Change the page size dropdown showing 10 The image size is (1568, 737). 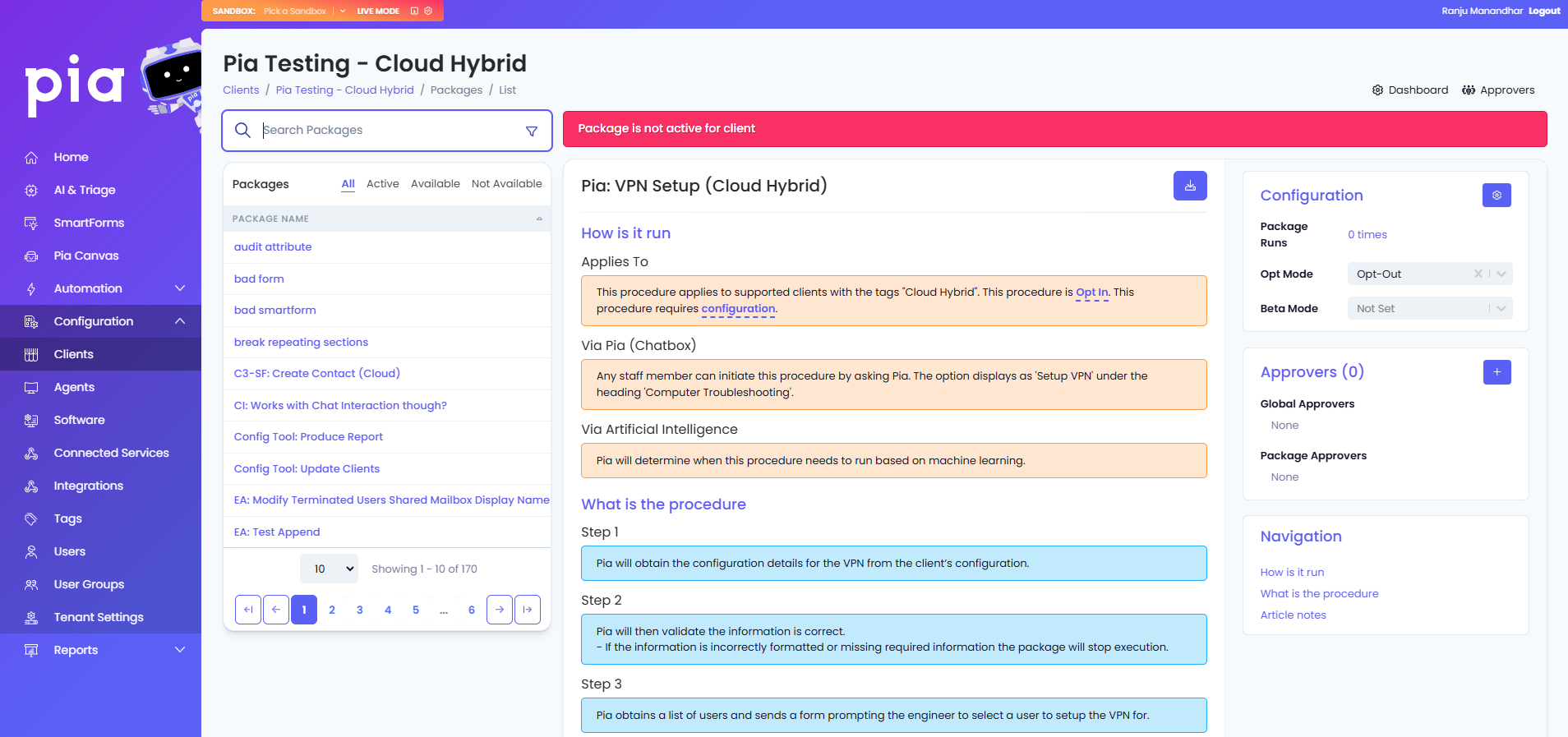(x=329, y=569)
